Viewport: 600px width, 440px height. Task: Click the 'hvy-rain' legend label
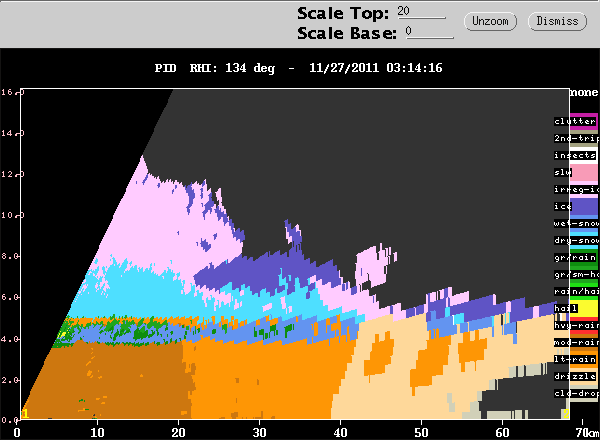577,326
